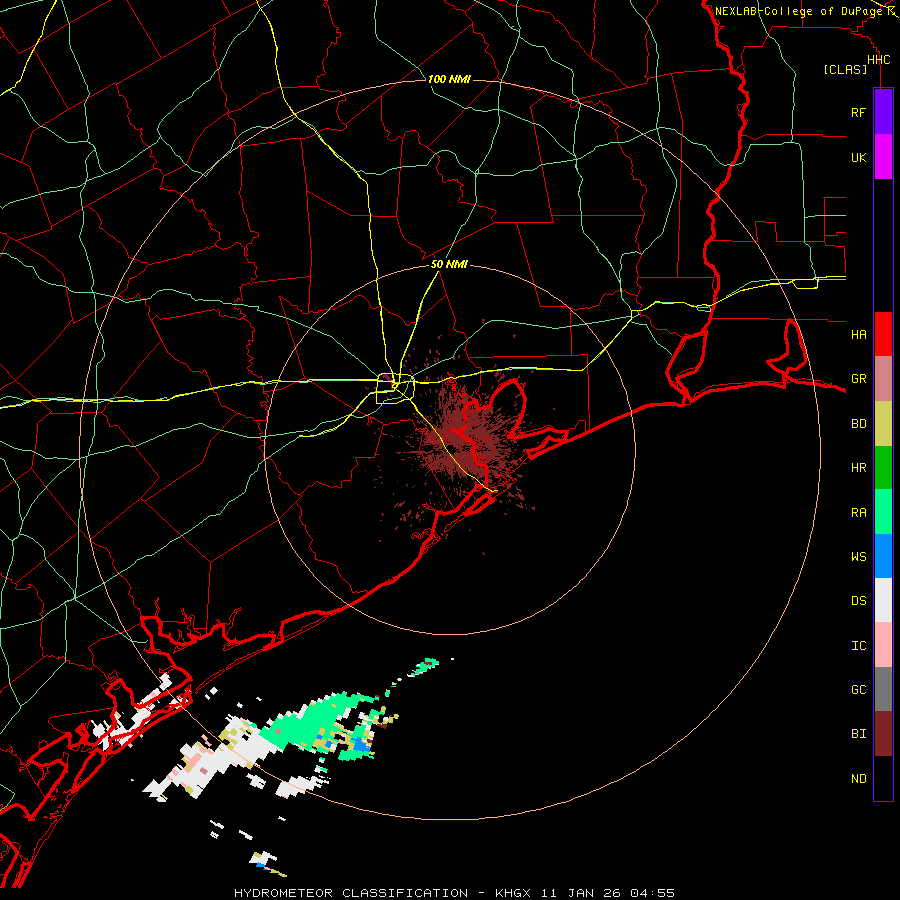Click the WS blue legend swatch

(883, 556)
